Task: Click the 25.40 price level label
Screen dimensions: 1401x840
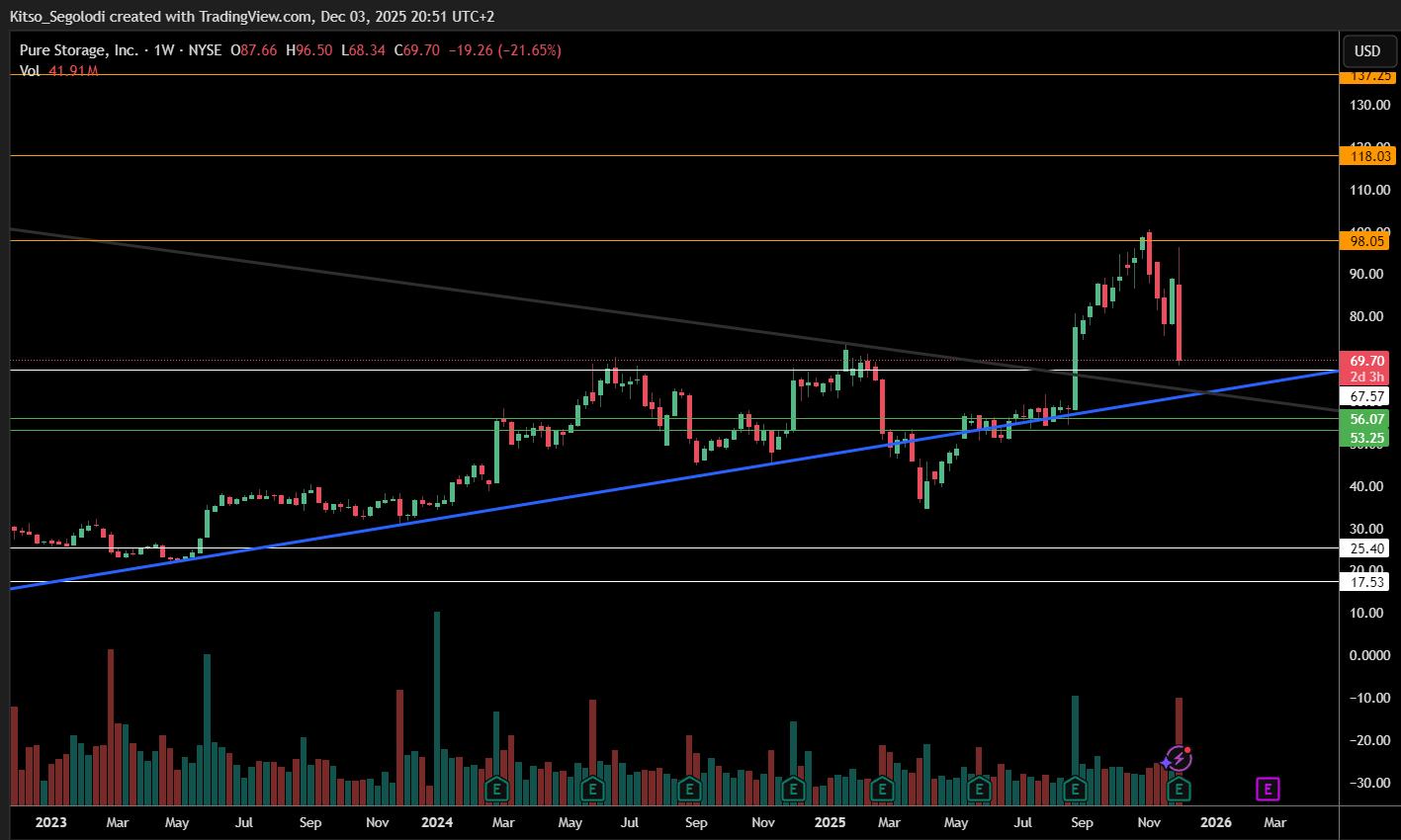Action: tap(1366, 548)
